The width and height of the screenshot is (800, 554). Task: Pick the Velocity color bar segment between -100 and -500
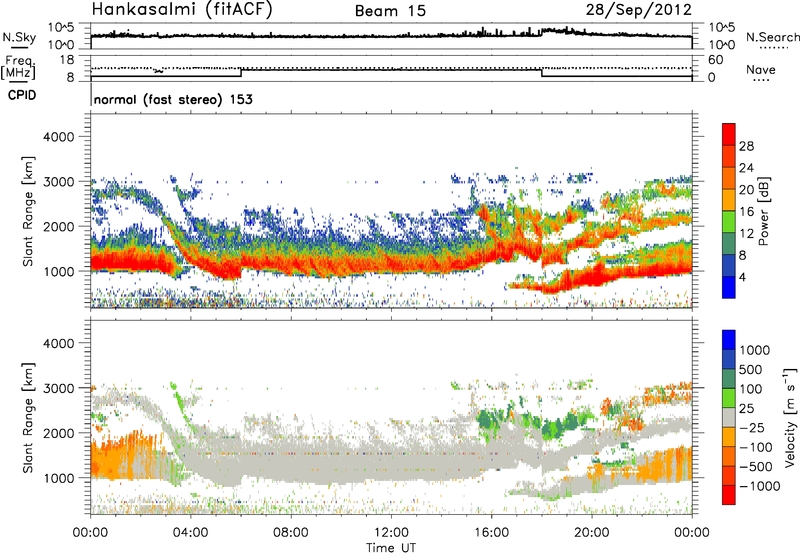pyautogui.click(x=729, y=456)
